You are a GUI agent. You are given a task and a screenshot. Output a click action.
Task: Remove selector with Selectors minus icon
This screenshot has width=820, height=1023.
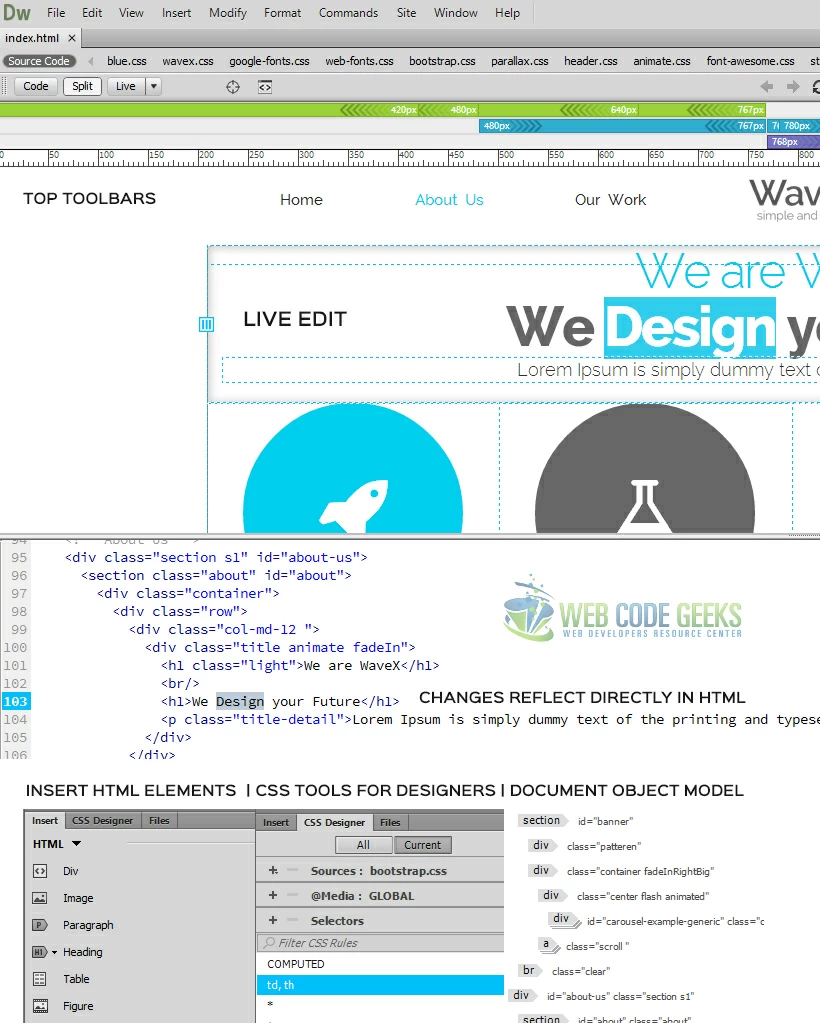(x=293, y=920)
